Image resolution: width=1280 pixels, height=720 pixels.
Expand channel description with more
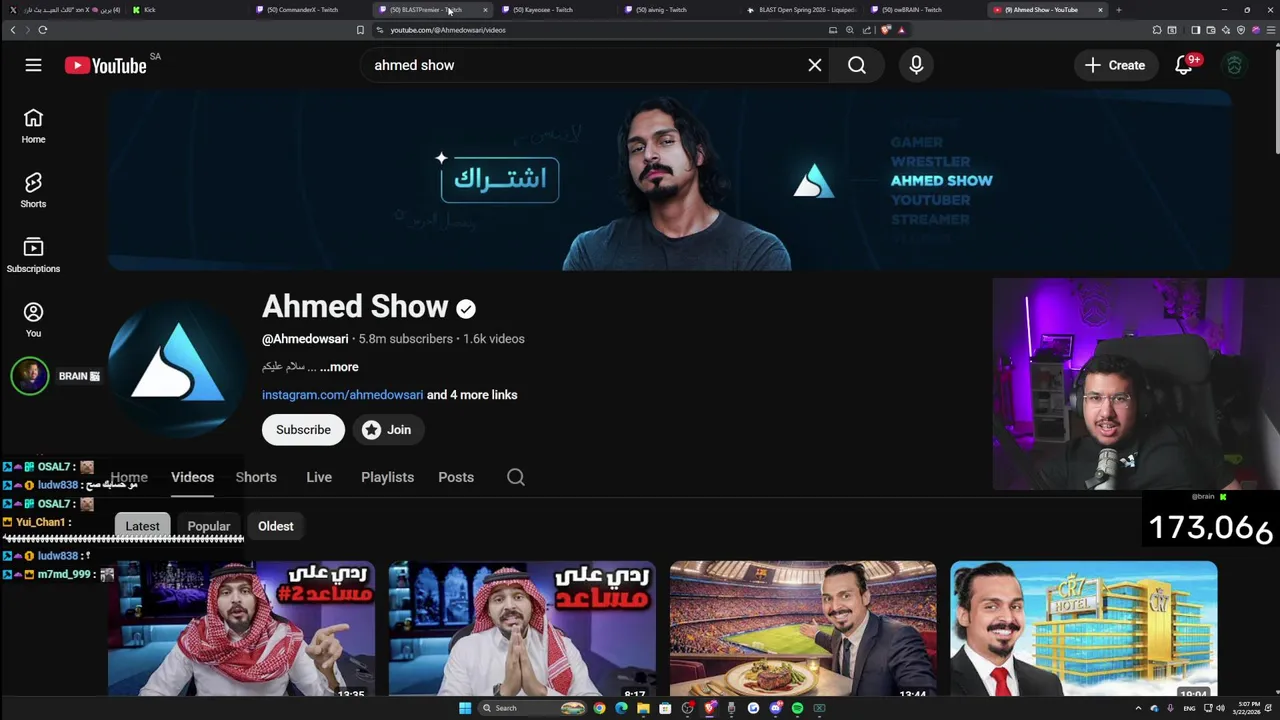[x=339, y=367]
